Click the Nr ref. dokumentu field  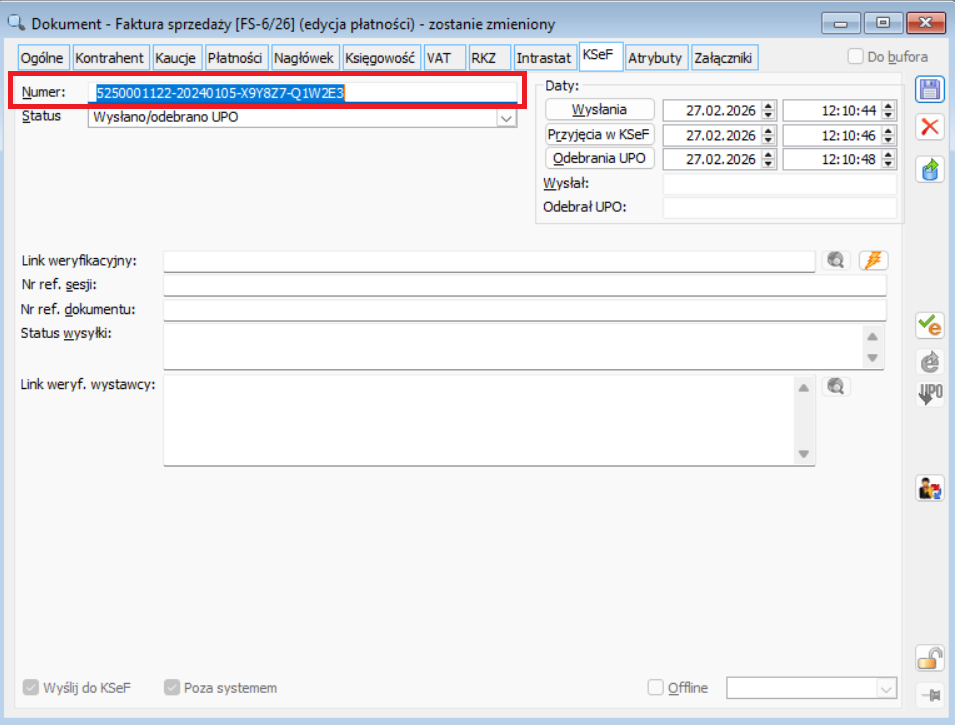coord(524,309)
